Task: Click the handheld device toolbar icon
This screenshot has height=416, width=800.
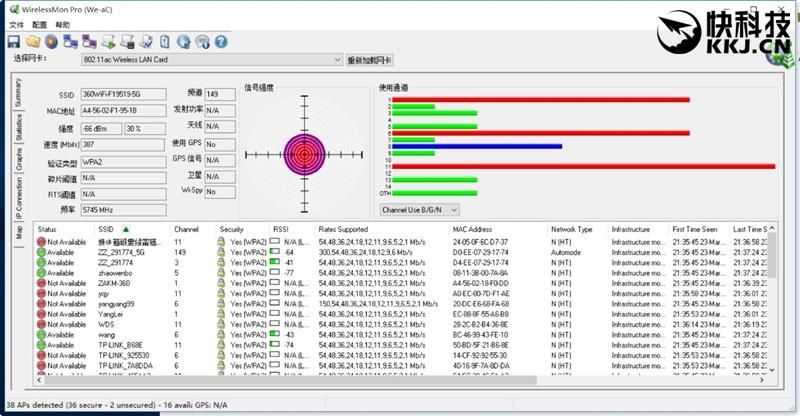Action: pyautogui.click(x=165, y=42)
